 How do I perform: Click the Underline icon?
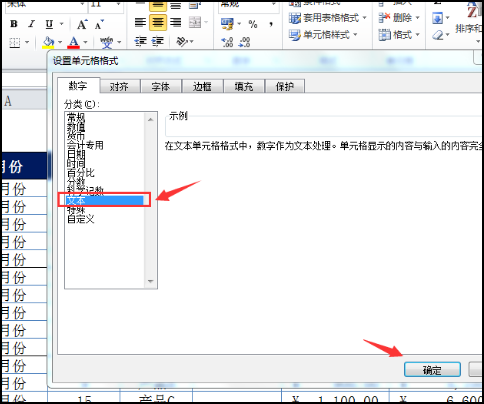coord(49,24)
